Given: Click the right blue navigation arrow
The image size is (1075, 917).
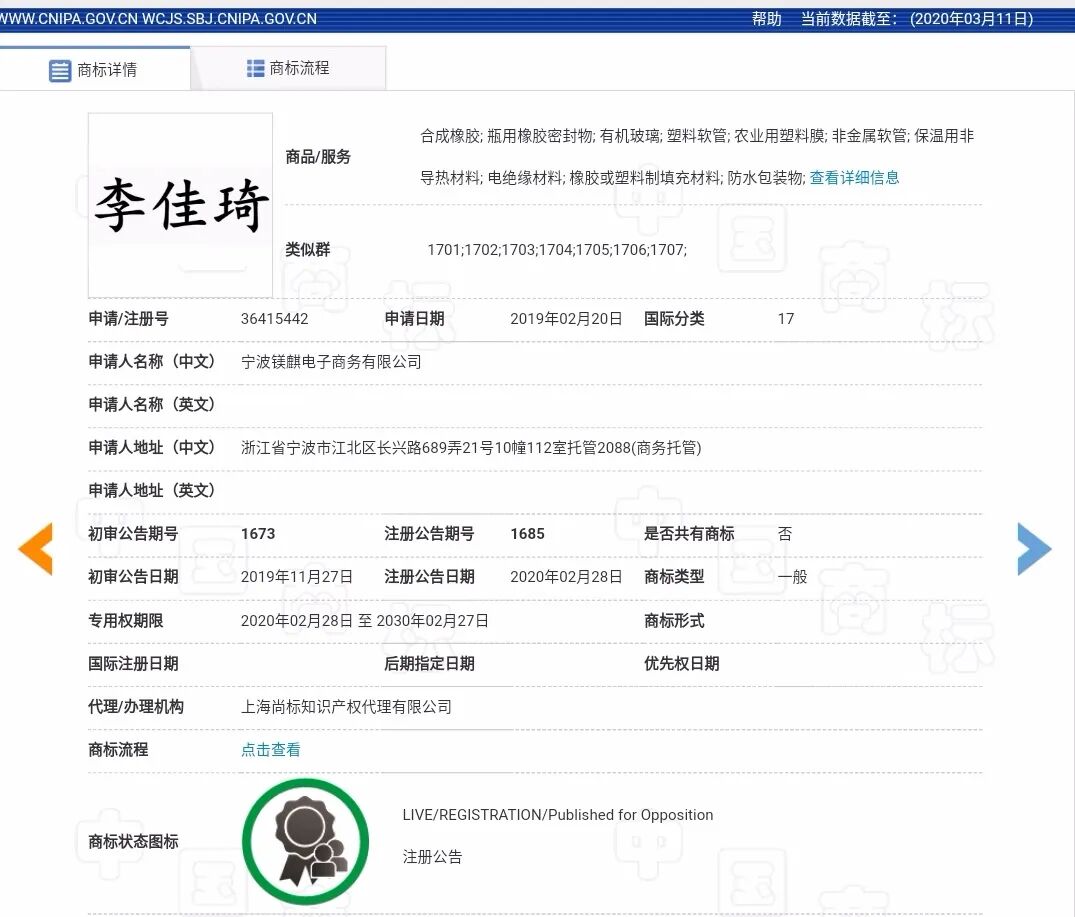Looking at the screenshot, I should pyautogui.click(x=1035, y=549).
